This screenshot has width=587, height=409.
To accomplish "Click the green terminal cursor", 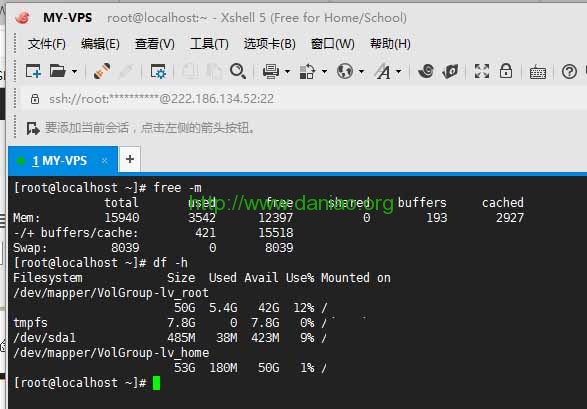I will click(156, 383).
